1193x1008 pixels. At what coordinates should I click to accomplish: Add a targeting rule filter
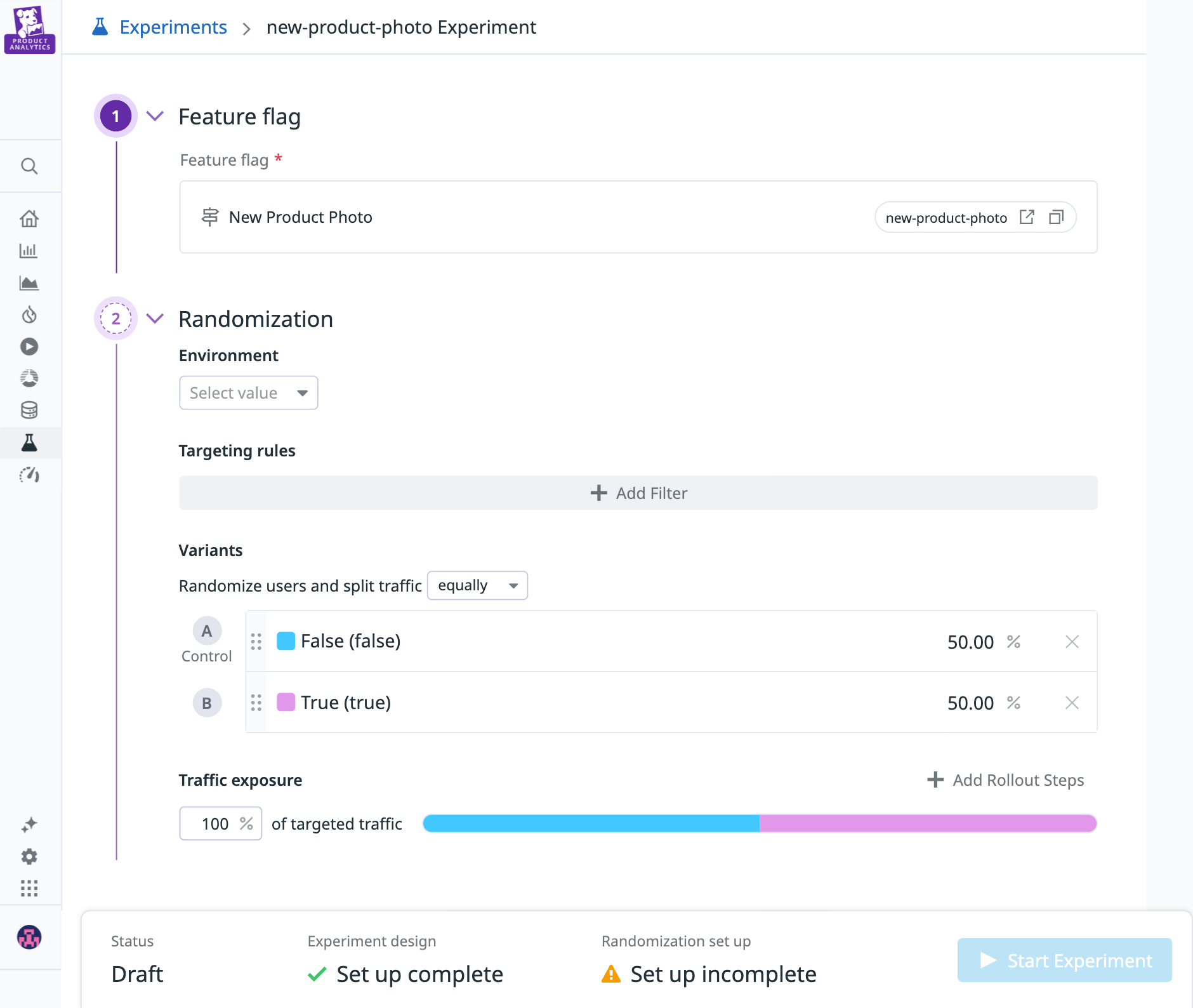tap(638, 493)
